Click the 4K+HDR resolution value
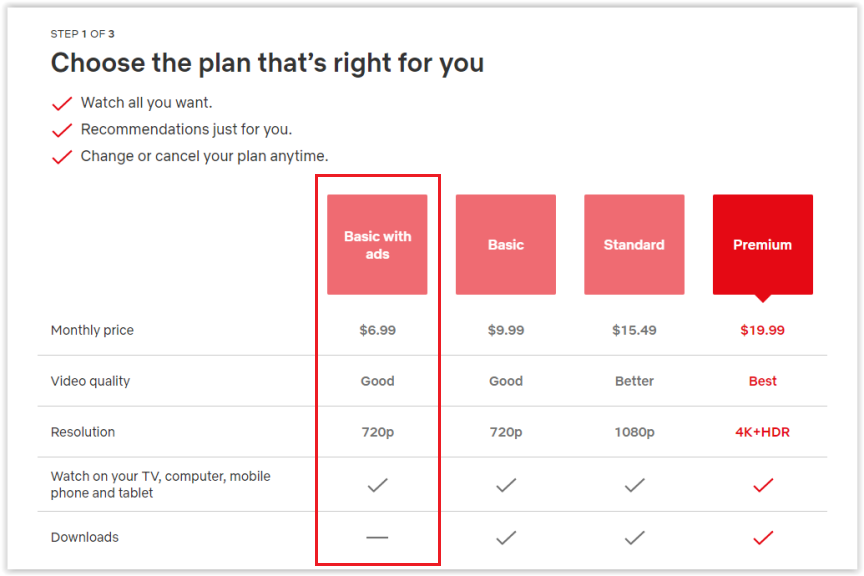Screen dimensions: 864x576 pyautogui.click(x=762, y=432)
